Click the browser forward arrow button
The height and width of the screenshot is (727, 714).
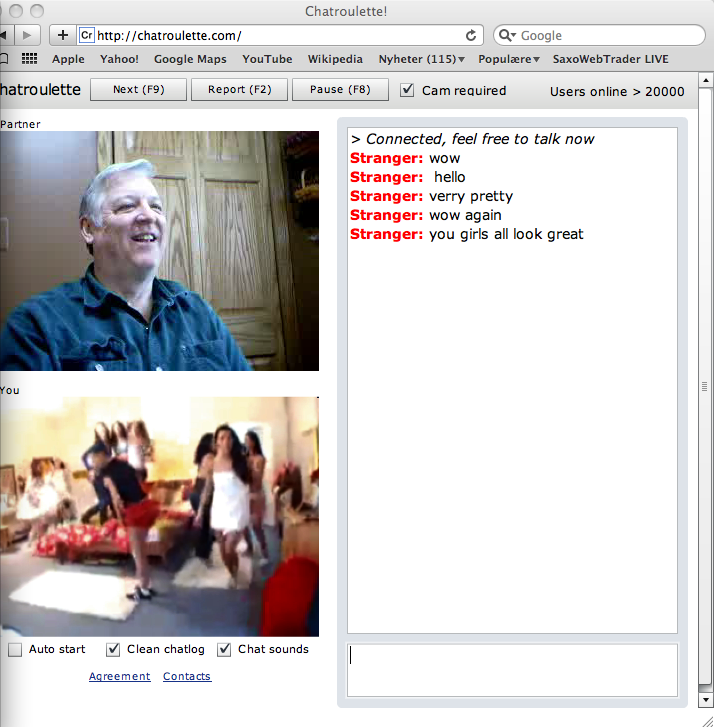tap(27, 35)
